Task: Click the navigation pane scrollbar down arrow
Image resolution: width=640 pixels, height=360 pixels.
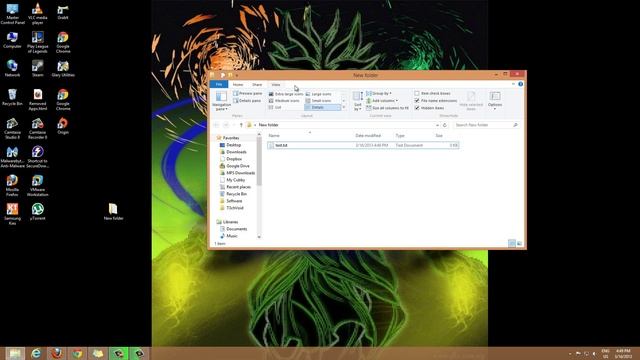Action: (259, 237)
